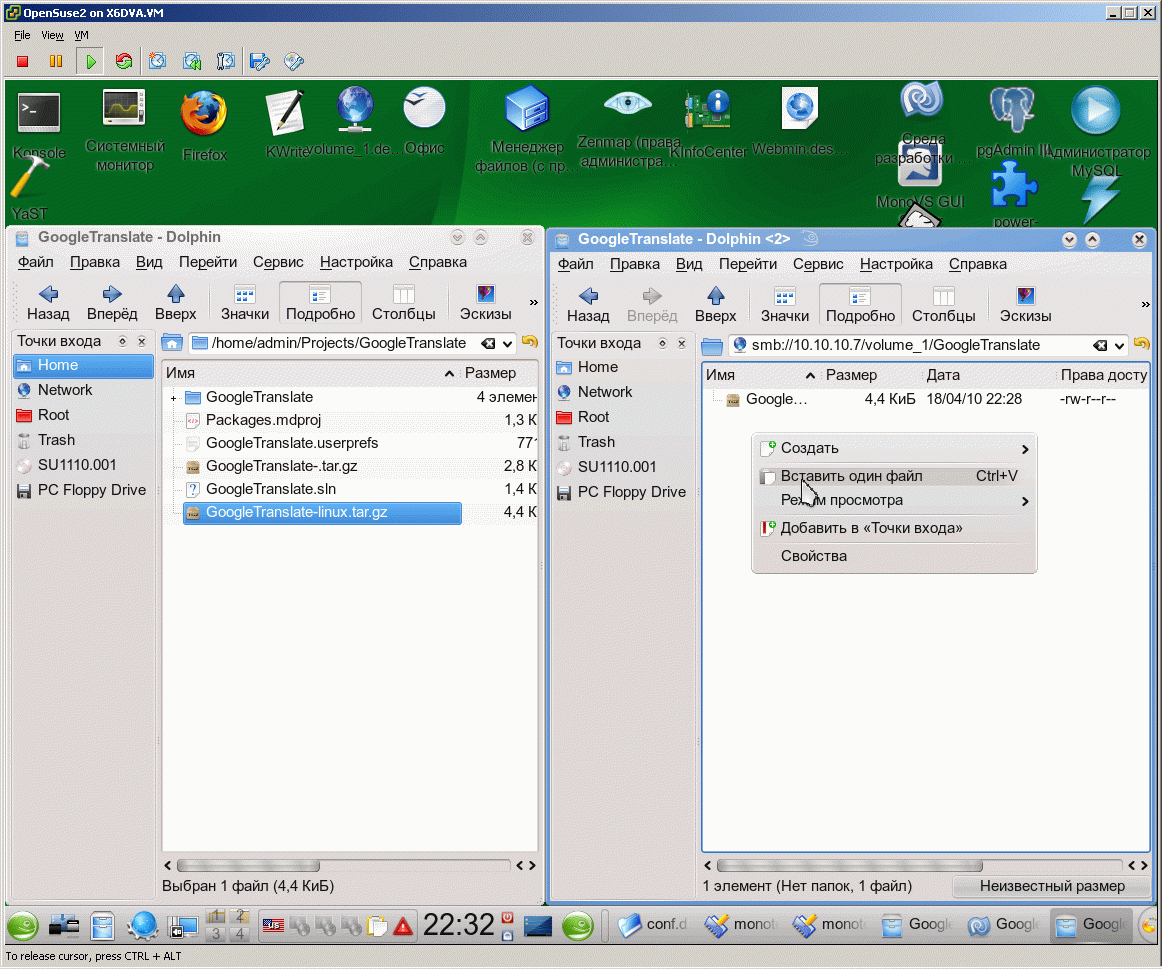
Task: Toggle Столбцы view in left Dolphin
Action: tap(403, 303)
